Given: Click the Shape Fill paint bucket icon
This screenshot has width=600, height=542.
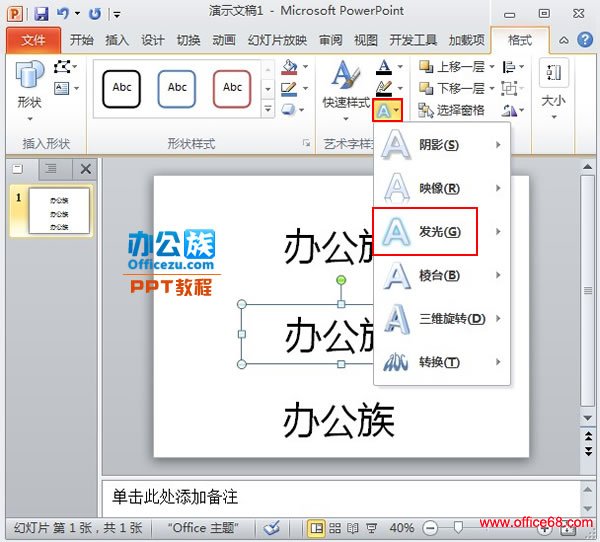Looking at the screenshot, I should 289,67.
